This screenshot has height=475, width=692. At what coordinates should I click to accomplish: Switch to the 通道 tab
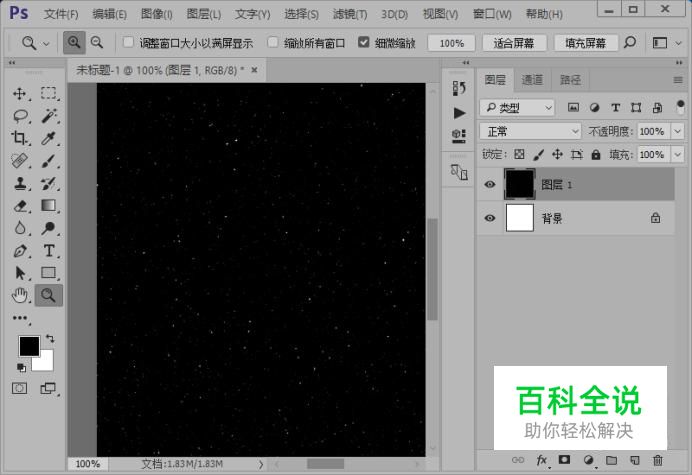[532, 80]
